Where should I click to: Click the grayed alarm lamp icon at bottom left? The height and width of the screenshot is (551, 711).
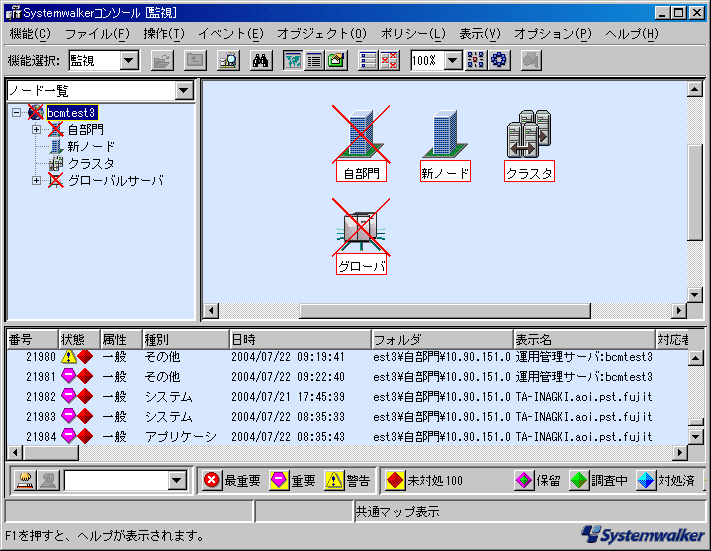(x=48, y=480)
